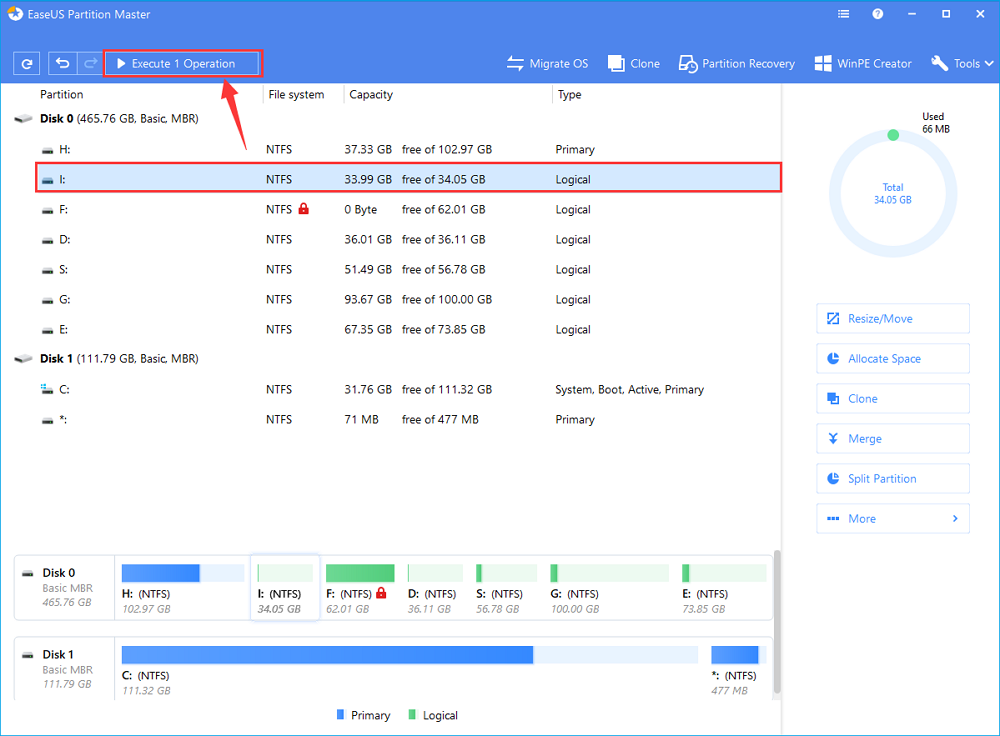
Task: Click the disk map vertical scrollbar
Action: tap(776, 620)
